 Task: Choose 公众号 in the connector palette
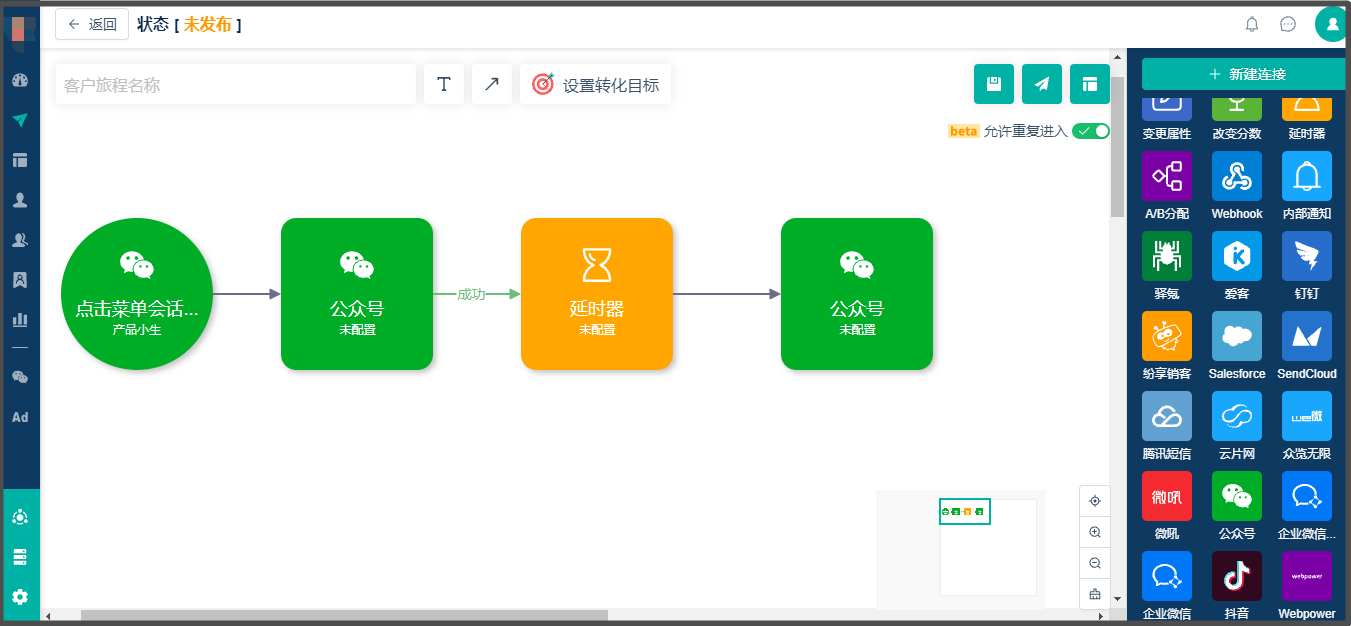pyautogui.click(x=1237, y=506)
